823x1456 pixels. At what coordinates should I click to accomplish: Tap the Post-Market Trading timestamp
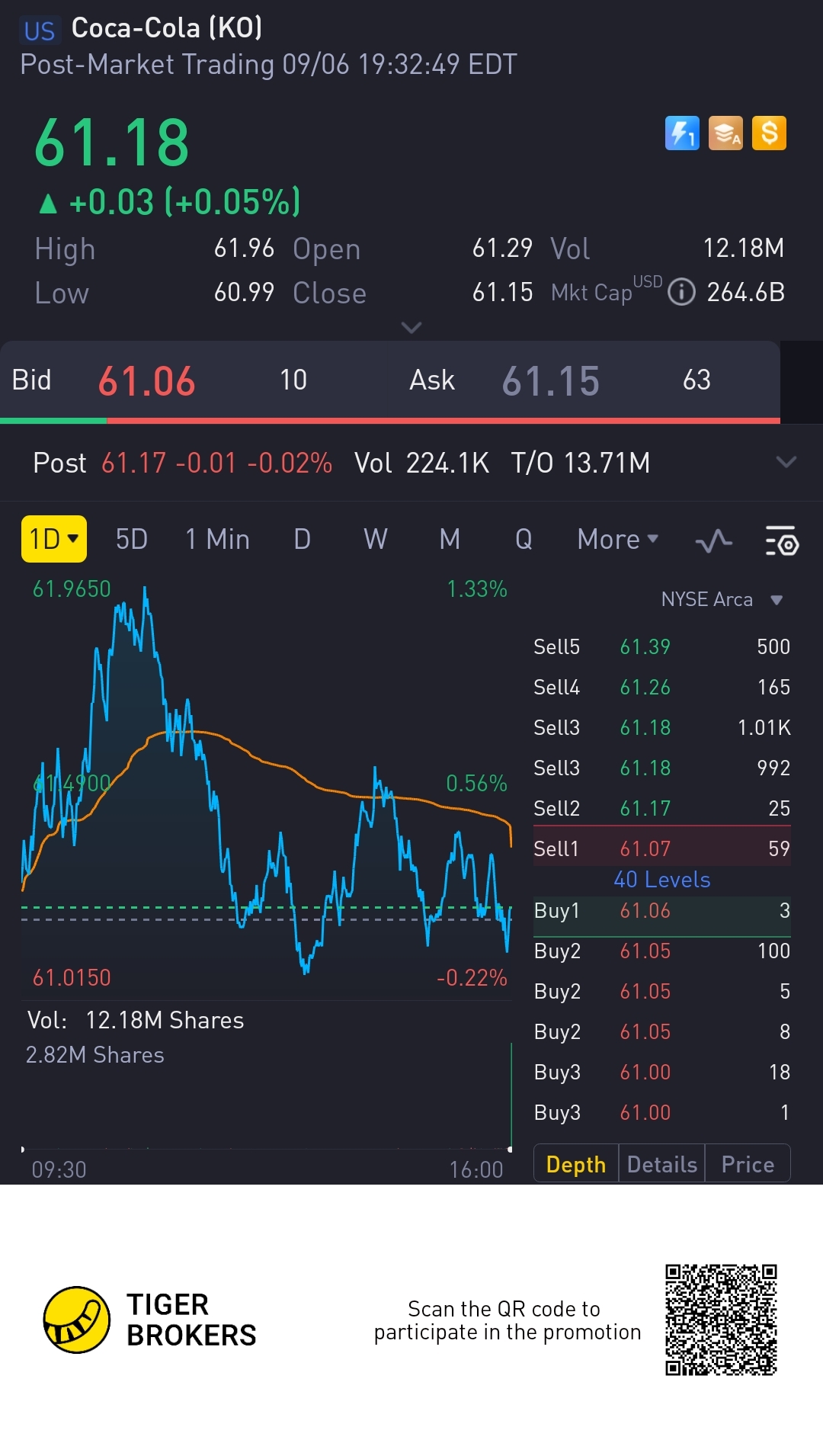pyautogui.click(x=268, y=65)
